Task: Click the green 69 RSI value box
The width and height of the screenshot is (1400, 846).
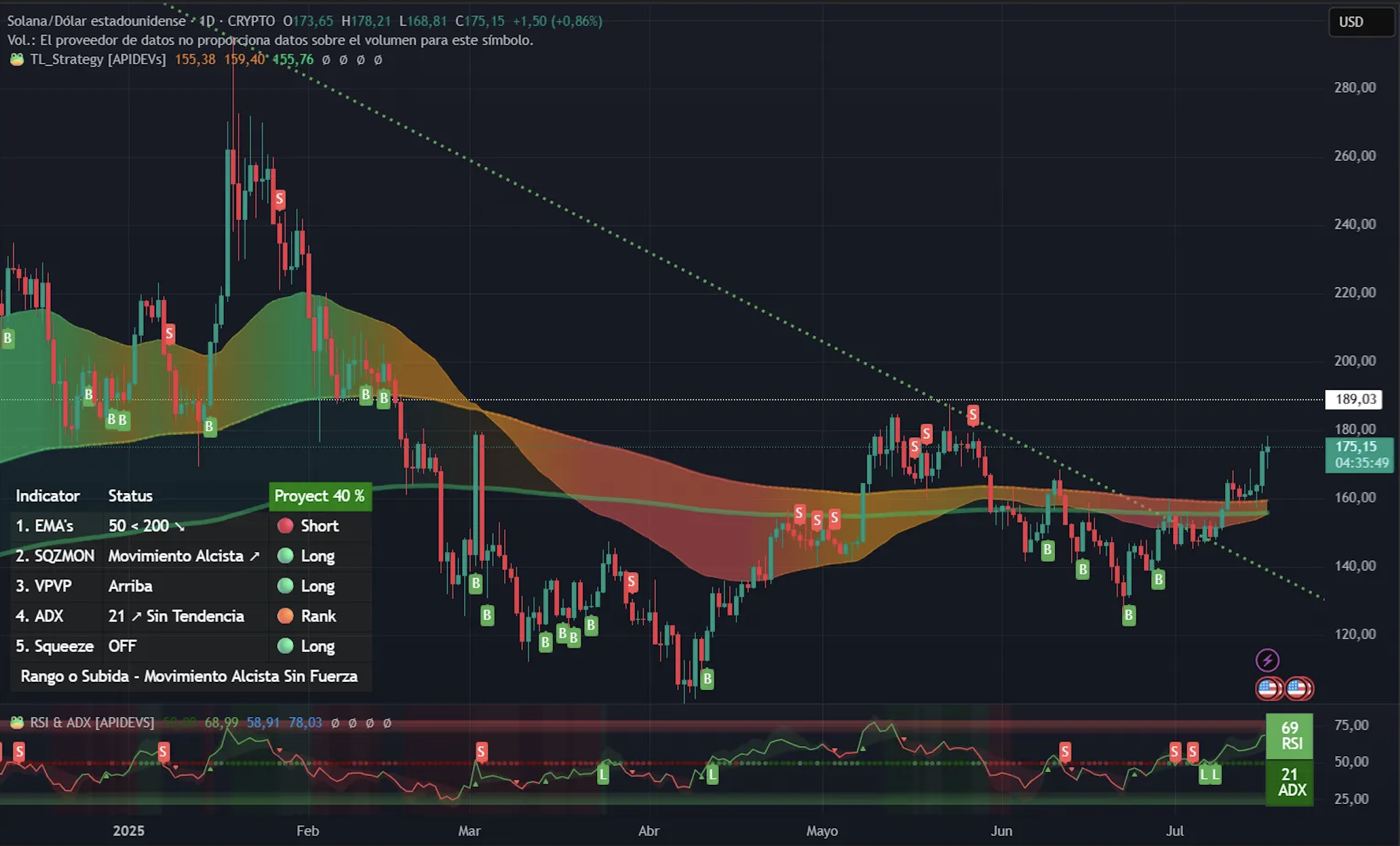Action: [x=1289, y=736]
